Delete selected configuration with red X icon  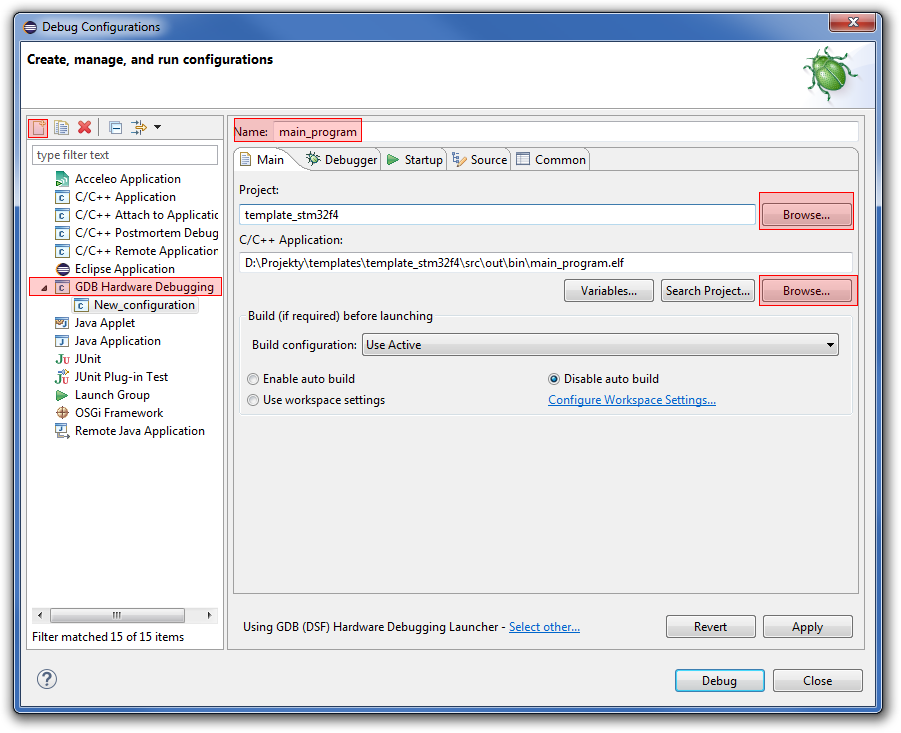tap(84, 127)
